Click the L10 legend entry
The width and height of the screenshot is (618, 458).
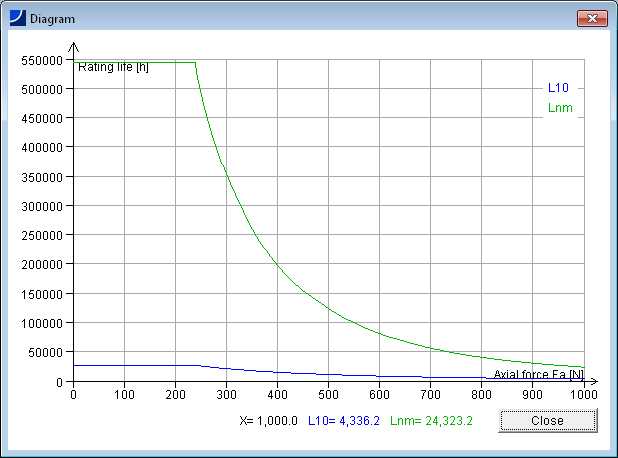(560, 88)
